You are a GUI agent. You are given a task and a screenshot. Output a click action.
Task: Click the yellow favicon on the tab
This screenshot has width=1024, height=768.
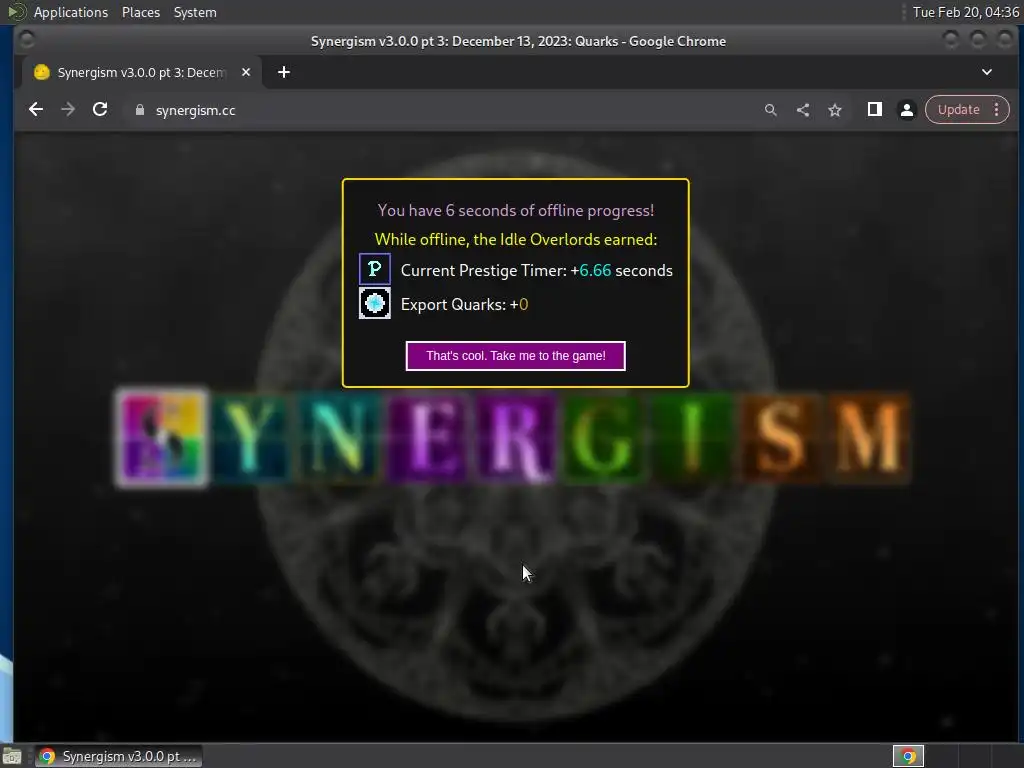point(42,72)
